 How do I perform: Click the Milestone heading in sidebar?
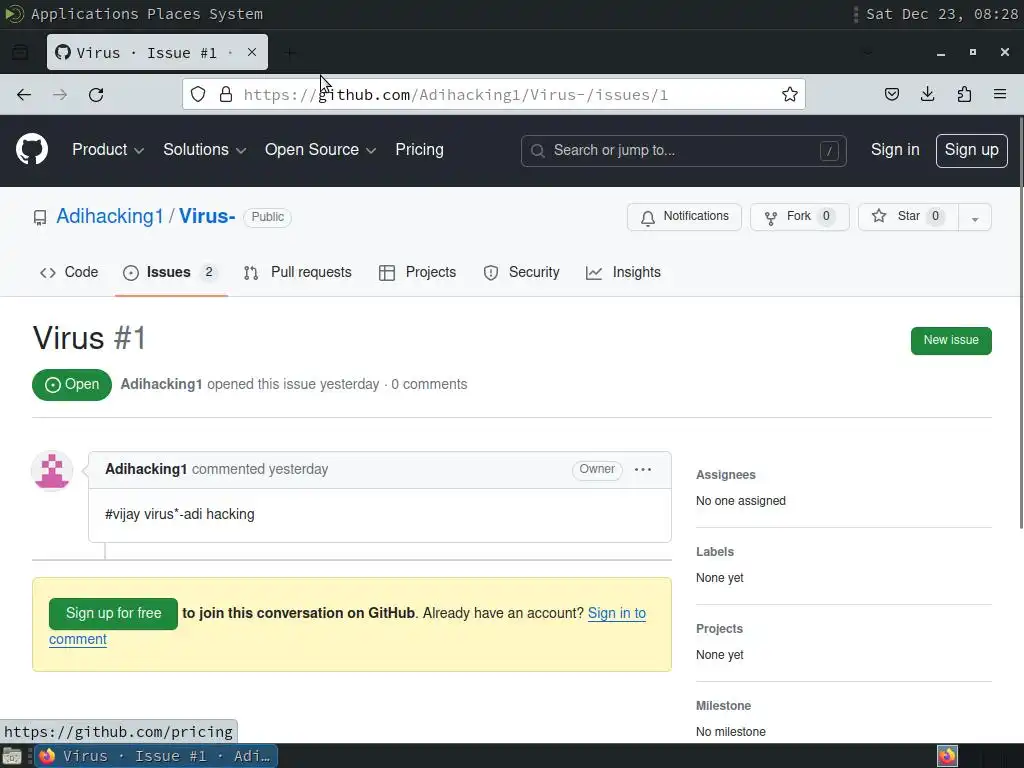(724, 706)
